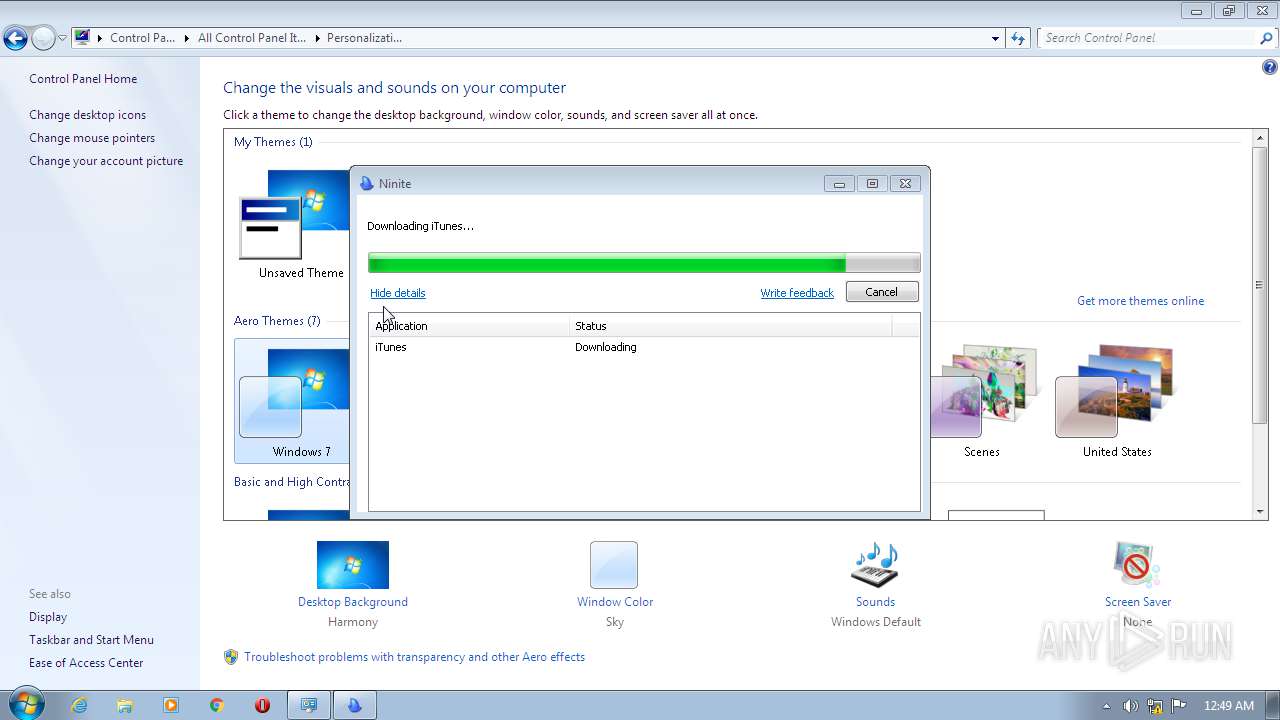Open the Window Color swatch icon

[614, 565]
